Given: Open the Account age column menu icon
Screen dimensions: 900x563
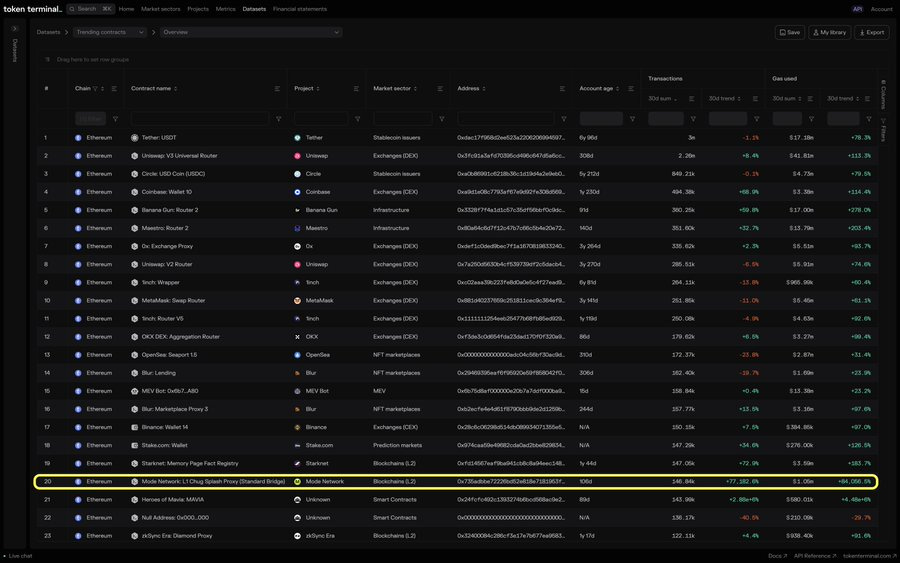Looking at the screenshot, I should (631, 88).
